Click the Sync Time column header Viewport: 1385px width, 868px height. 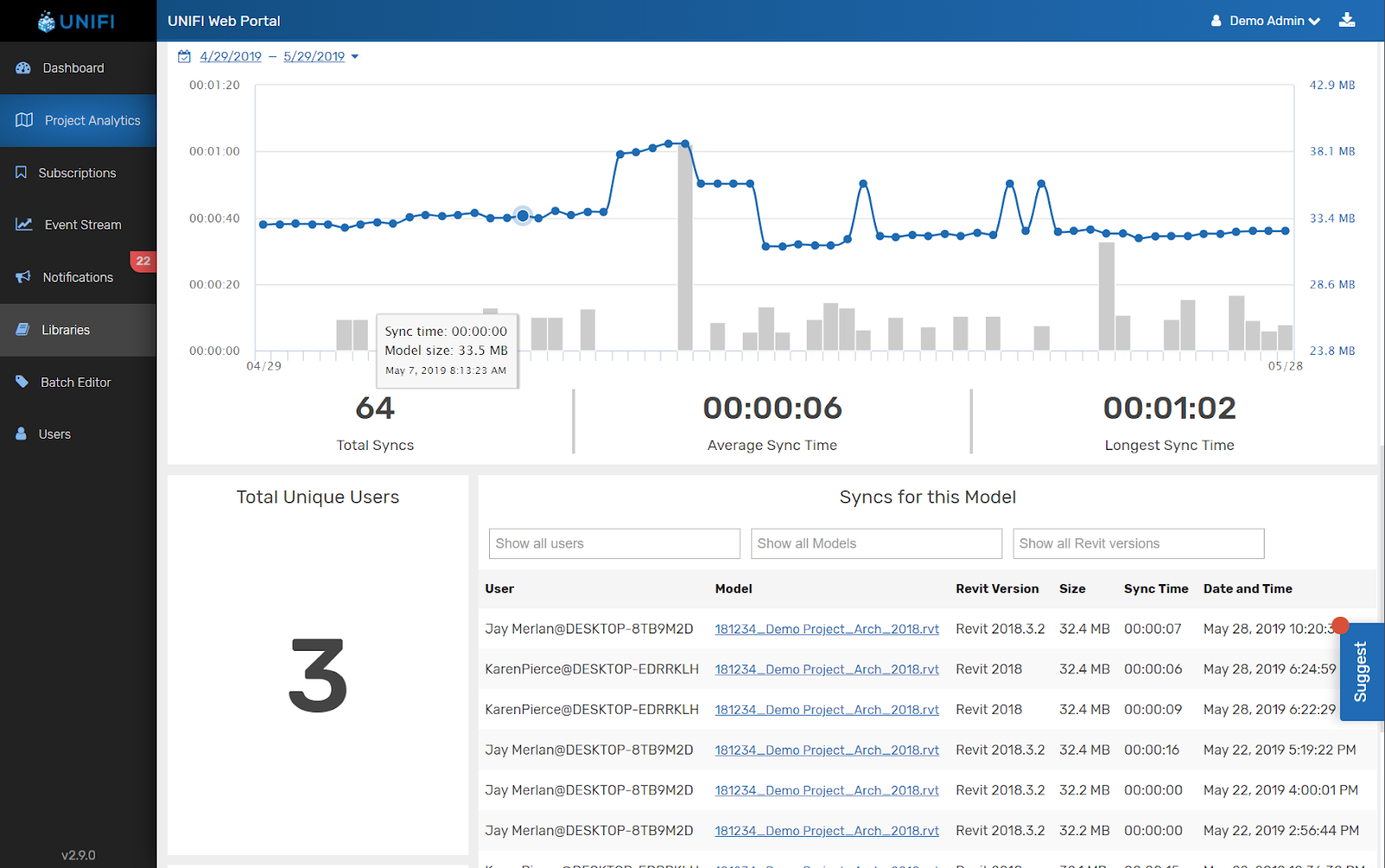[x=1156, y=588]
